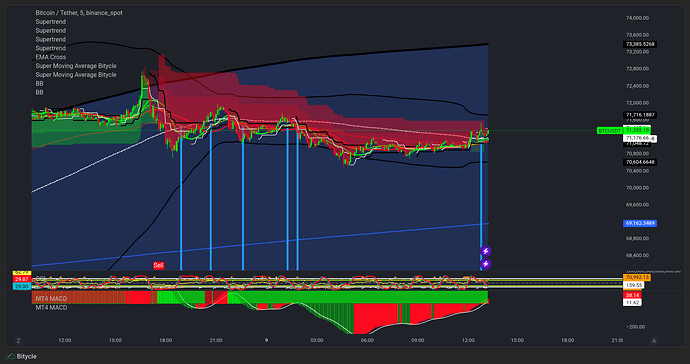Click the Z button on time axis
Screen dimensions: 690x364
coord(18,341)
